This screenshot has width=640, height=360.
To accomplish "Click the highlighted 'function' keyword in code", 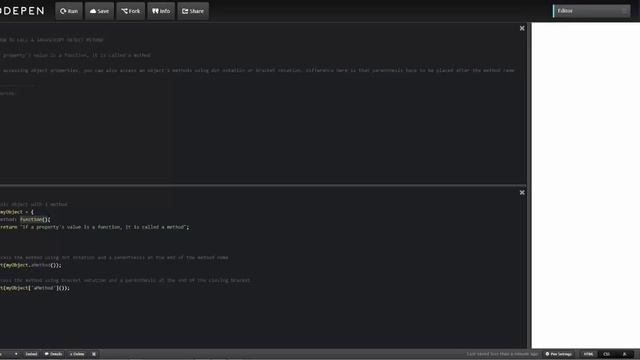I will pyautogui.click(x=31, y=220).
